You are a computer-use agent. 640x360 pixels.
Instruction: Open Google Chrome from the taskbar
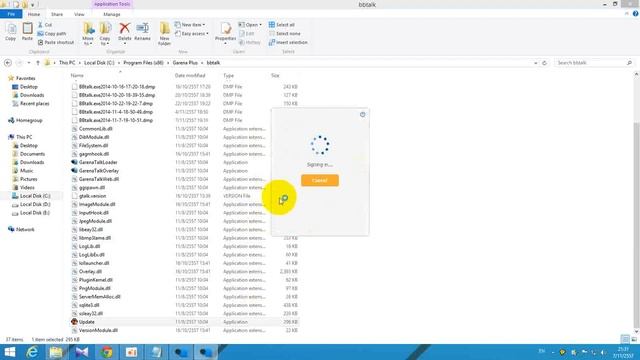(107, 352)
